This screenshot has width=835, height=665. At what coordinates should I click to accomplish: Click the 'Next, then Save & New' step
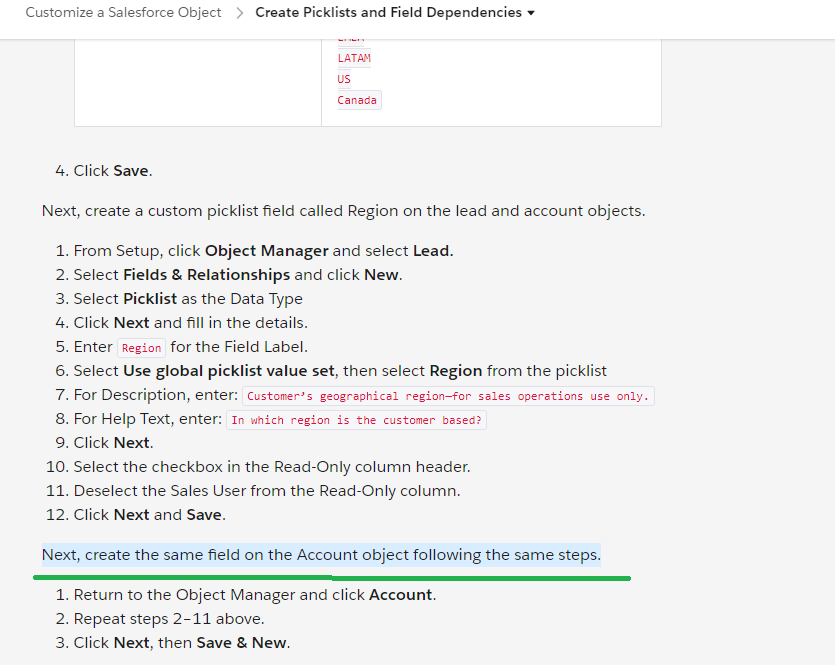(182, 643)
